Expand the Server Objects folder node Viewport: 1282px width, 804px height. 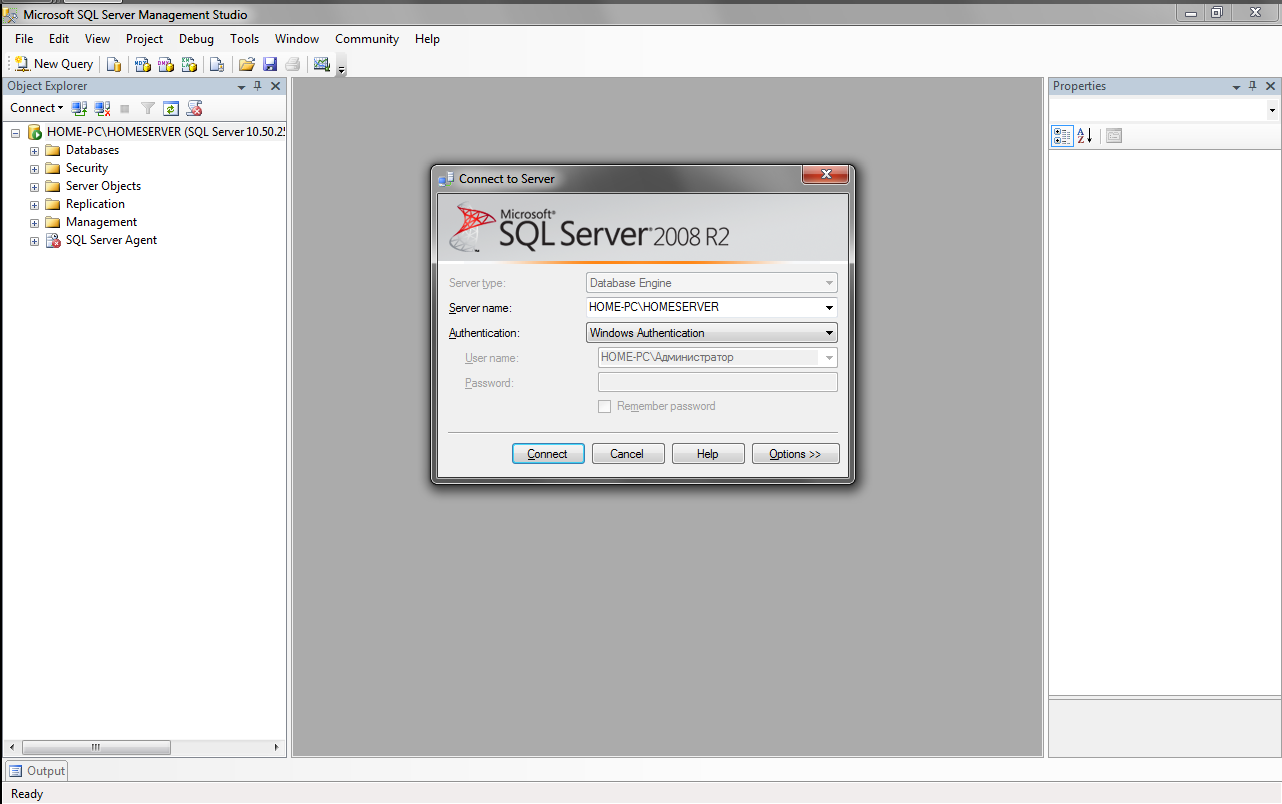[34, 187]
